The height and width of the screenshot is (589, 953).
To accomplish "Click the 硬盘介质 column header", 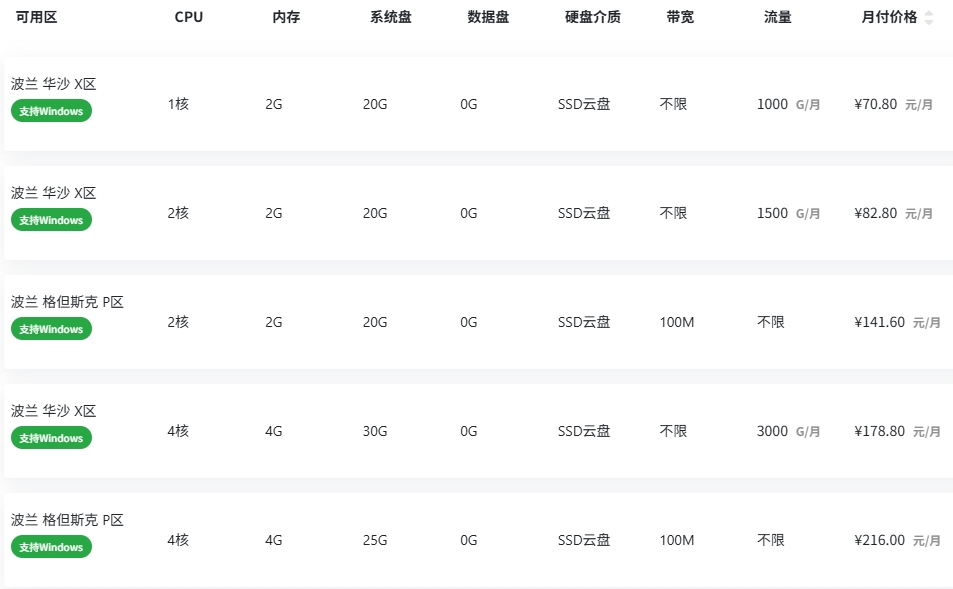I will (593, 17).
